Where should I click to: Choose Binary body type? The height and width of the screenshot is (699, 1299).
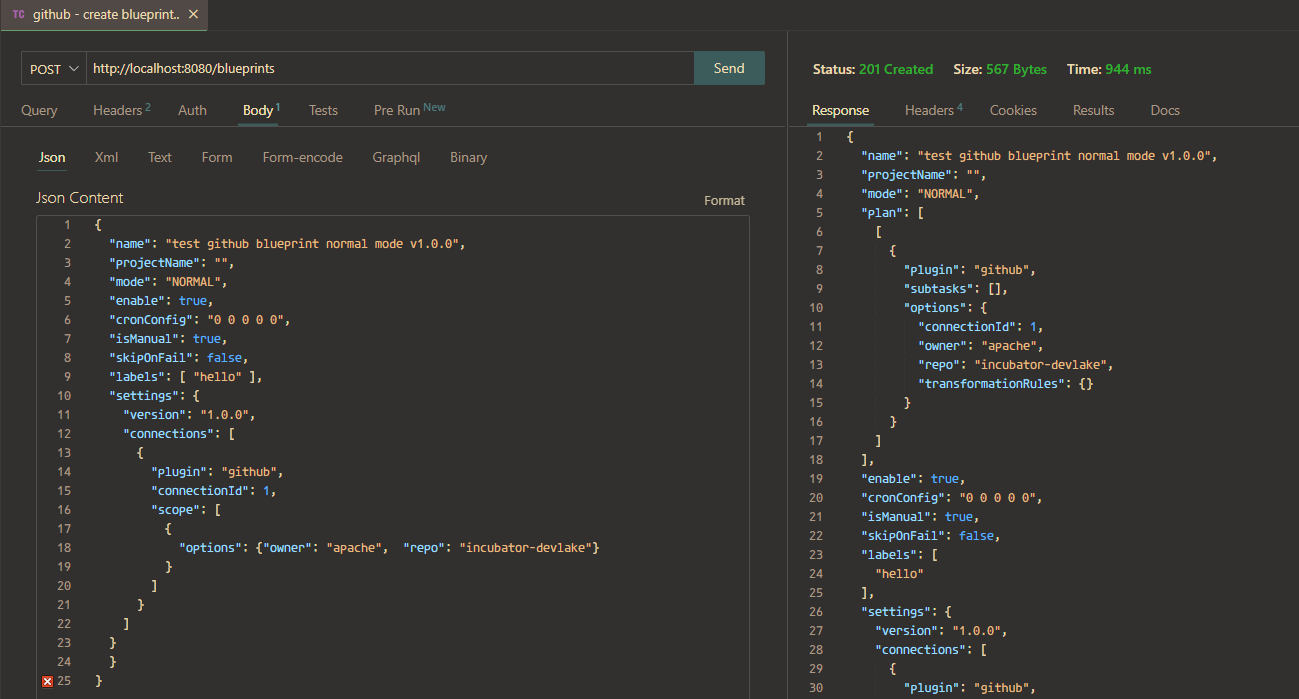[468, 157]
